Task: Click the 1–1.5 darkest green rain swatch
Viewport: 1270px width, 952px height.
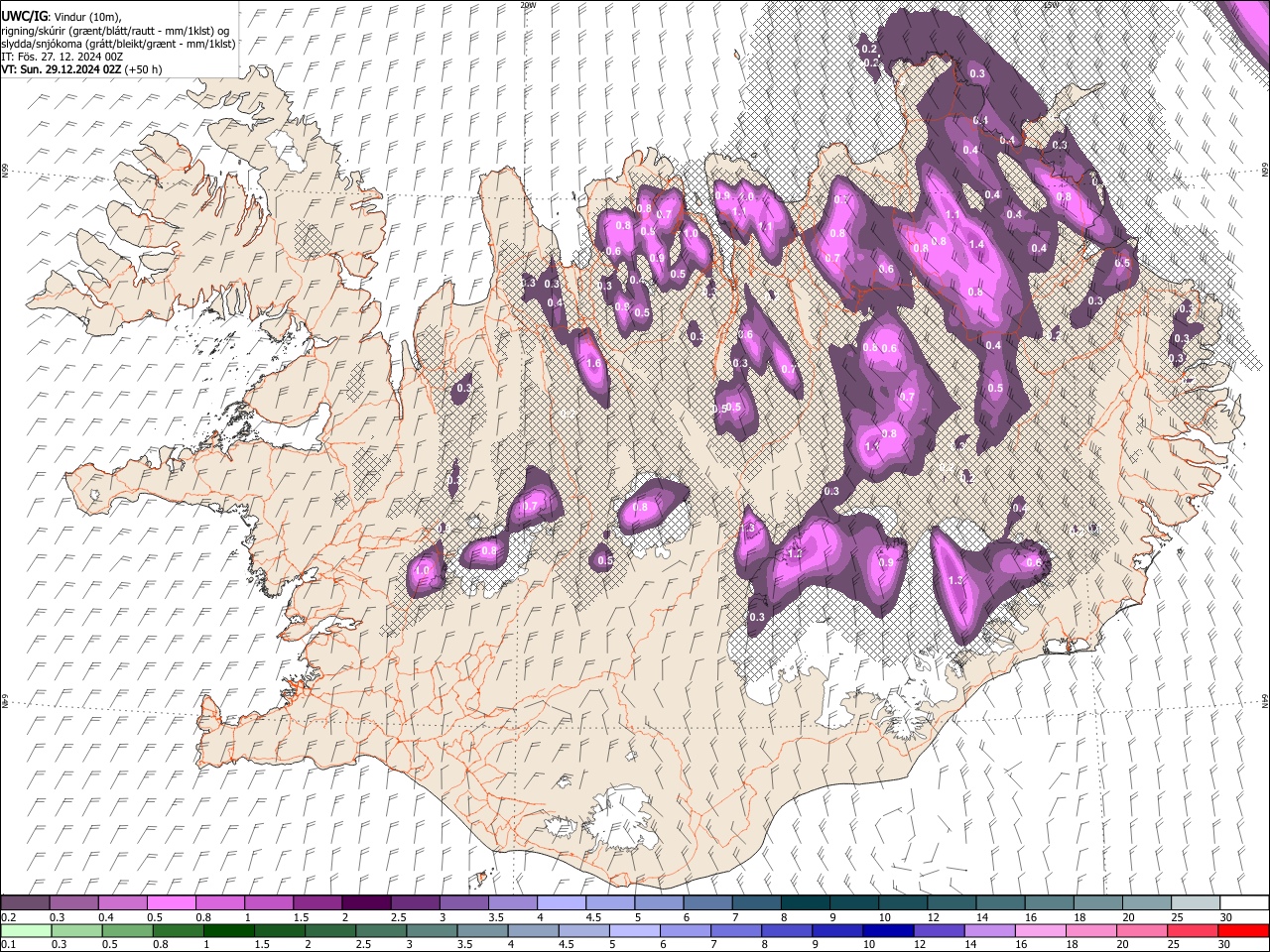Action: pyautogui.click(x=228, y=930)
